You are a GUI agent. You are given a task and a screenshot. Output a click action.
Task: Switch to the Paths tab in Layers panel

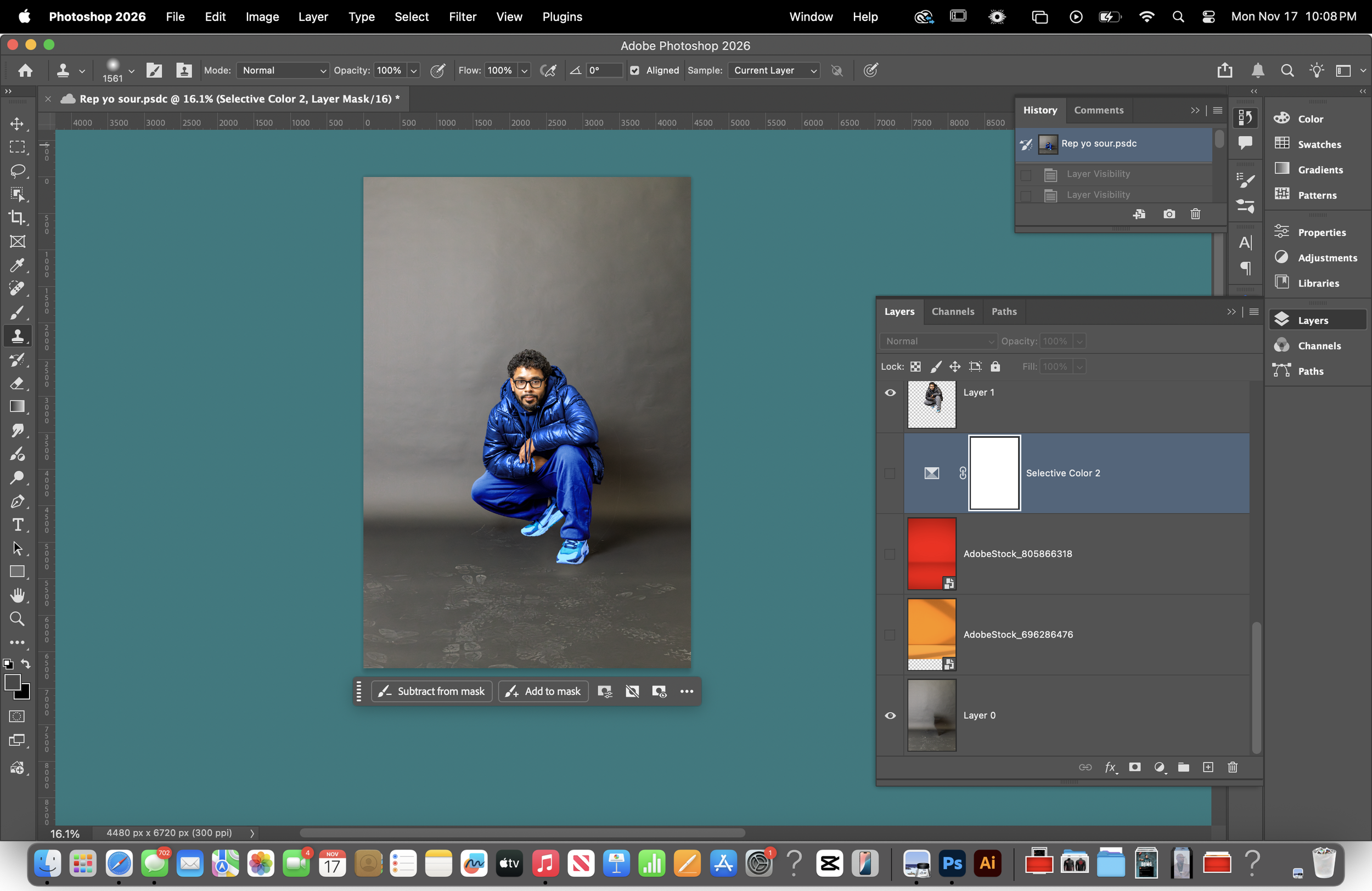(x=1004, y=311)
